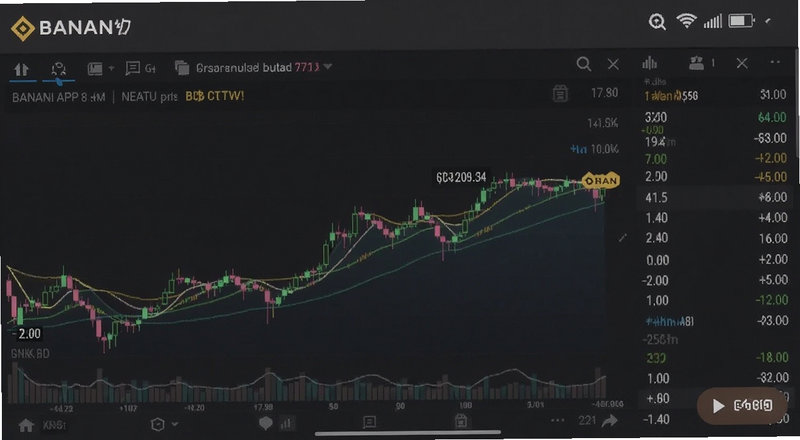Click the search icon above the chart
Screen dimensions: 800x440
point(584,64)
